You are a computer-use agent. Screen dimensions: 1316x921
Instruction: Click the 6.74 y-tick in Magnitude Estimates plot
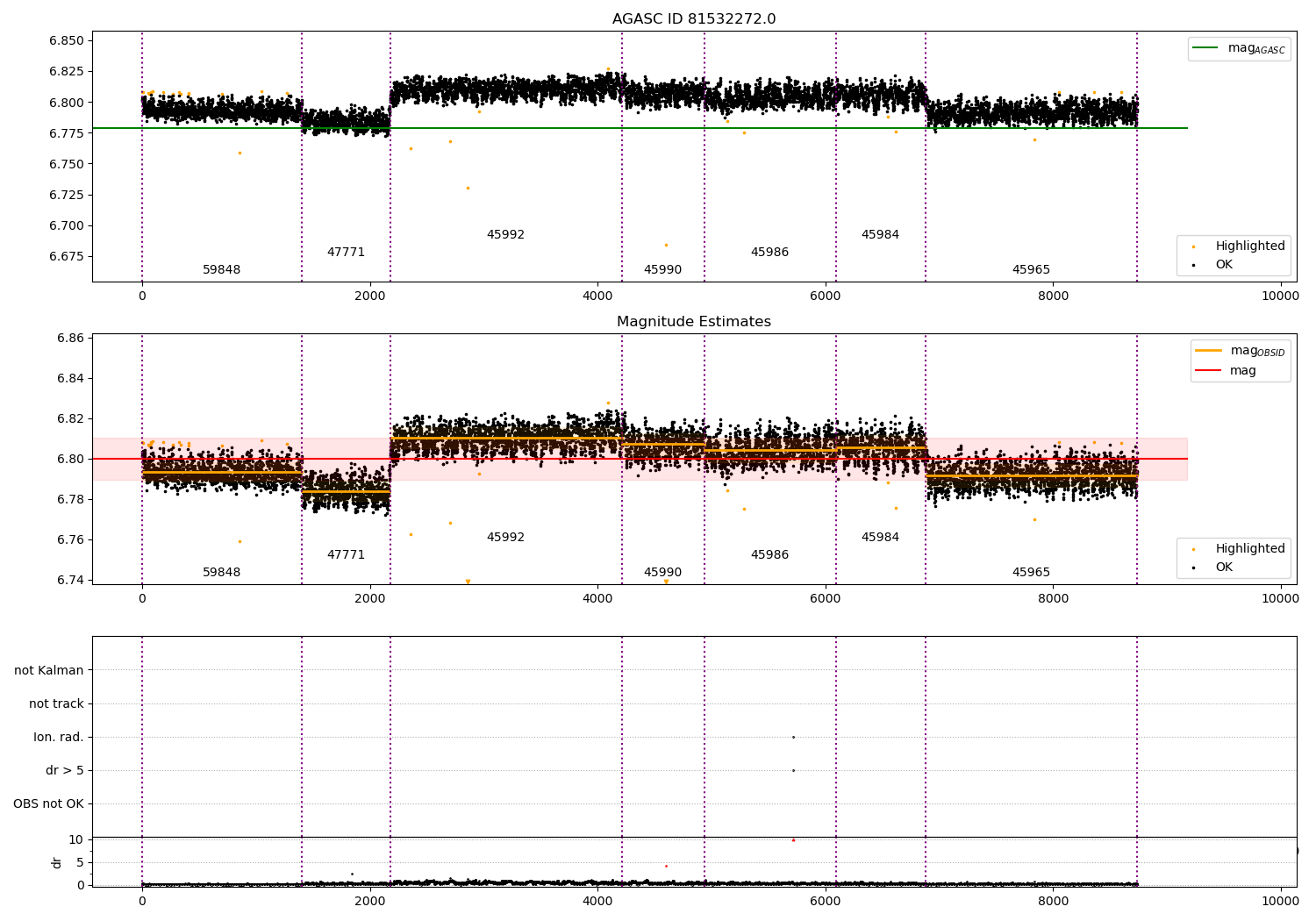coord(70,581)
